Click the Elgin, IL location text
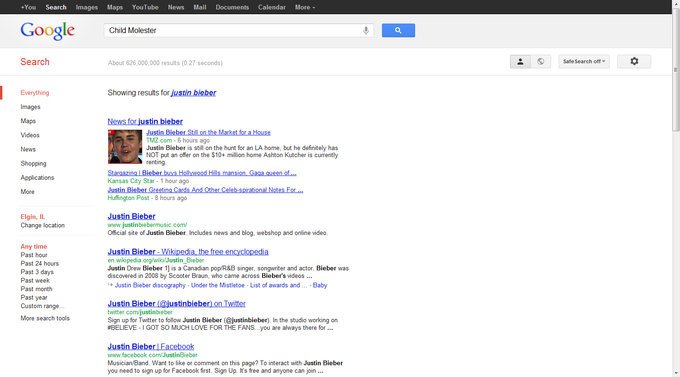The height and width of the screenshot is (377, 680). [x=33, y=217]
